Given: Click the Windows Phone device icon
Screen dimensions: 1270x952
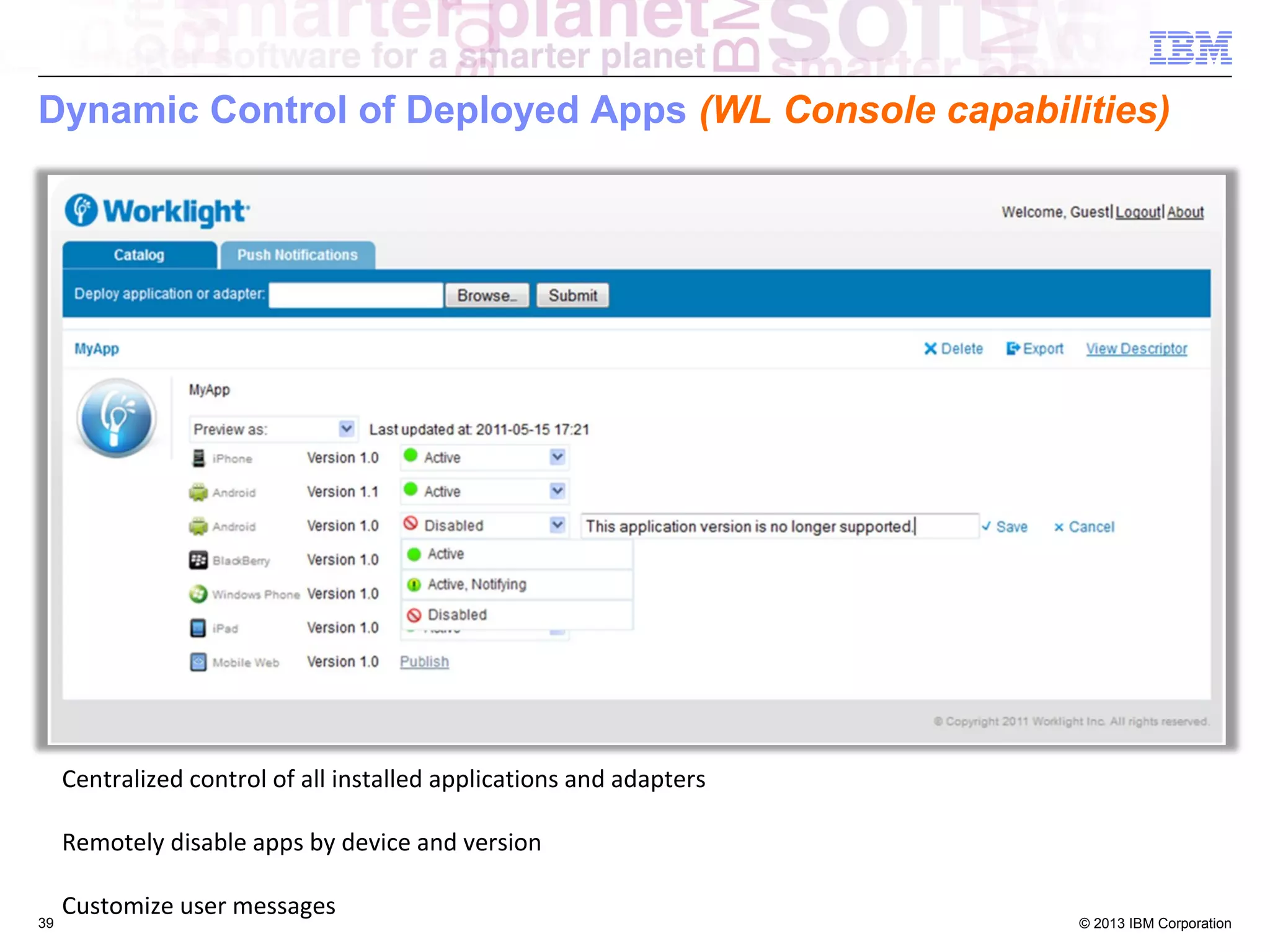Looking at the screenshot, I should [198, 594].
